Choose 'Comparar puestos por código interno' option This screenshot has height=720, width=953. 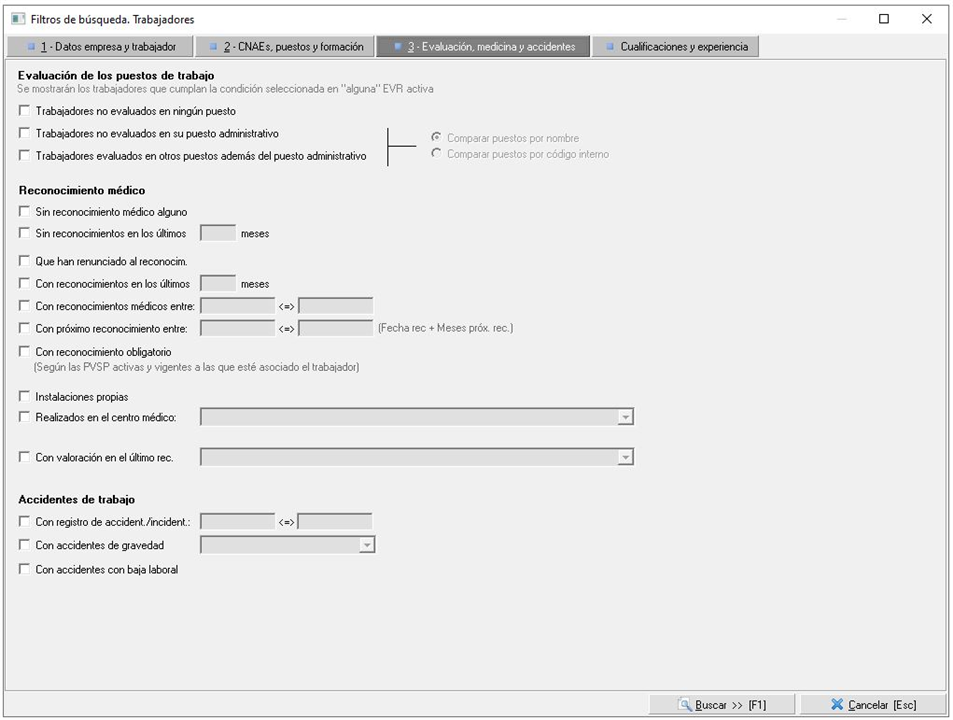436,153
